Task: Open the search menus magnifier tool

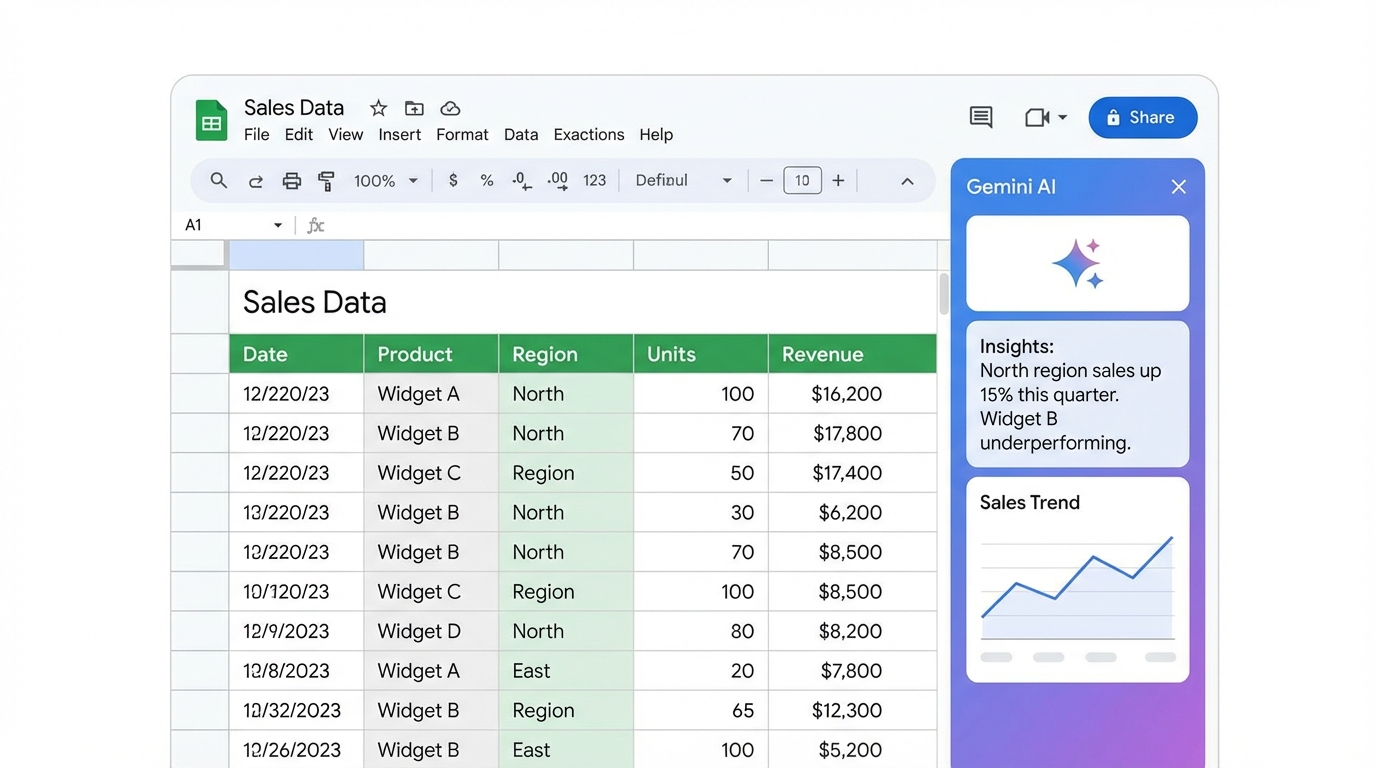Action: (218, 181)
